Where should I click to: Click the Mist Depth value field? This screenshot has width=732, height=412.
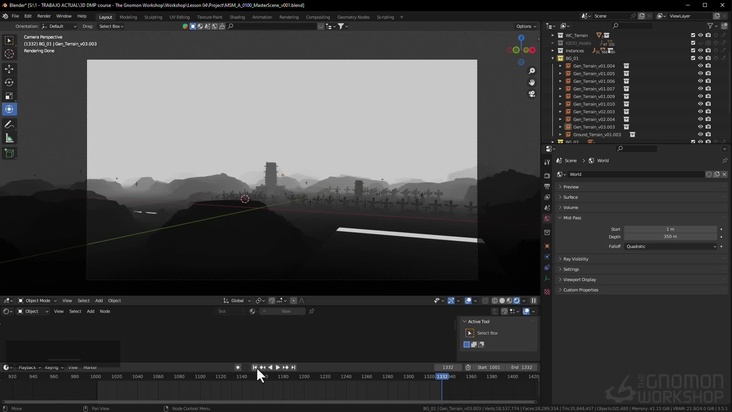(670, 237)
